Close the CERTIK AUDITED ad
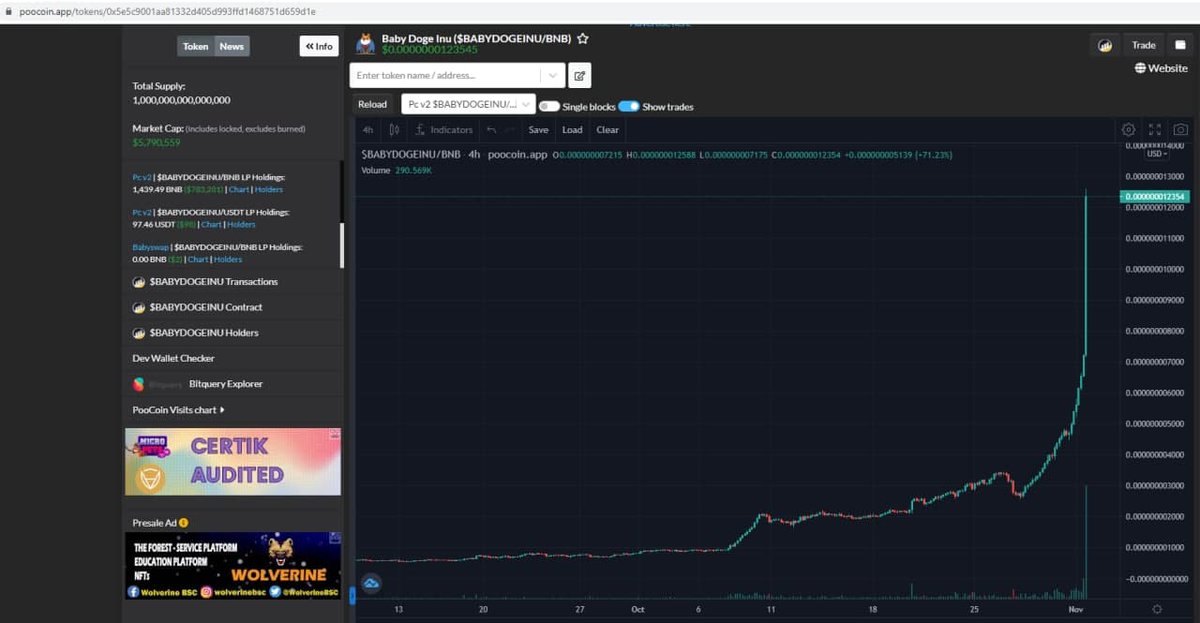Screen dimensions: 1200x623 tap(335, 434)
